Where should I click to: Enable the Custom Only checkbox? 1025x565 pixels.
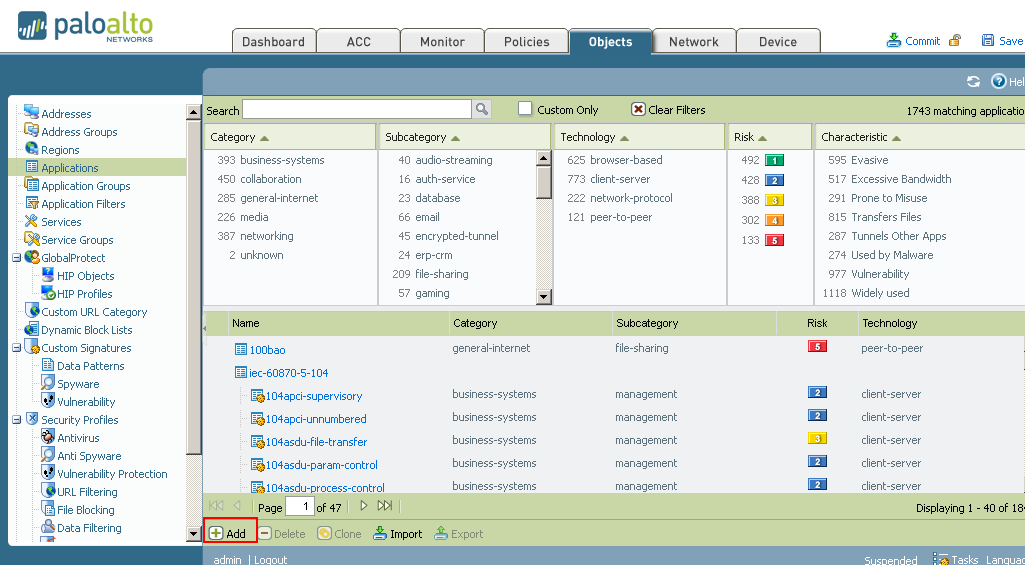525,109
